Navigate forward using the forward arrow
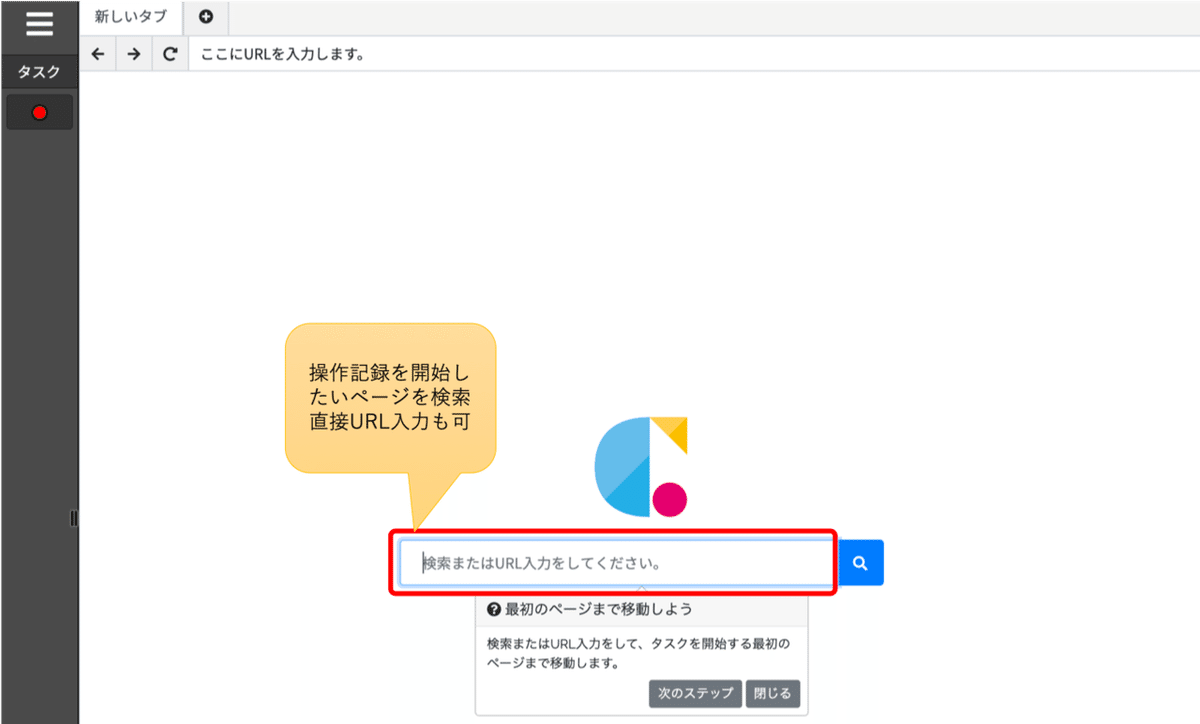The image size is (1200, 724). tap(133, 53)
